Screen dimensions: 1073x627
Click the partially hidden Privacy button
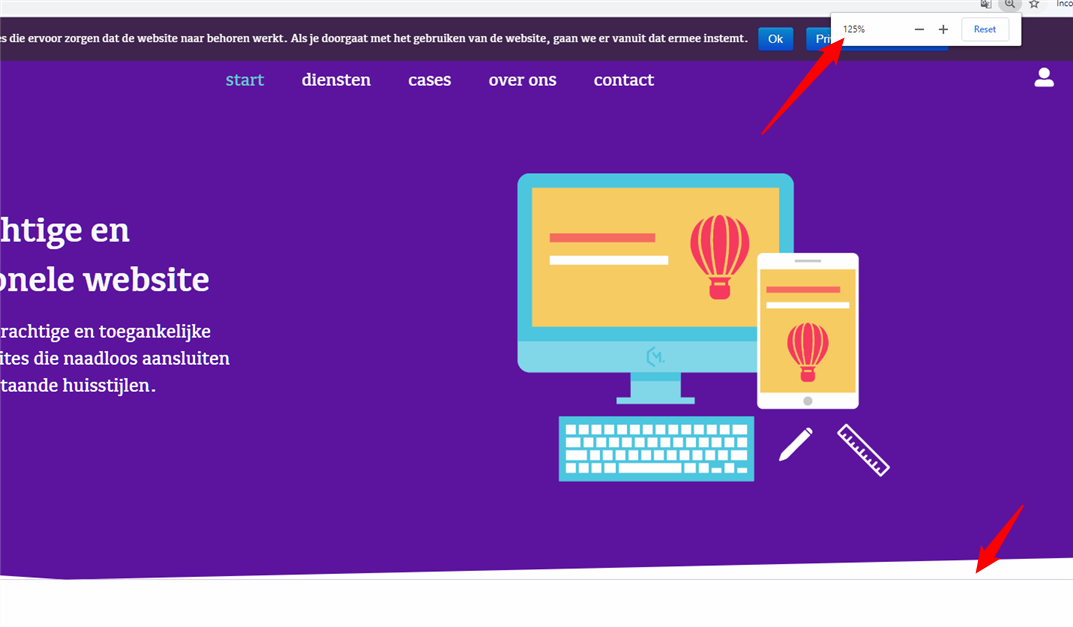[819, 39]
